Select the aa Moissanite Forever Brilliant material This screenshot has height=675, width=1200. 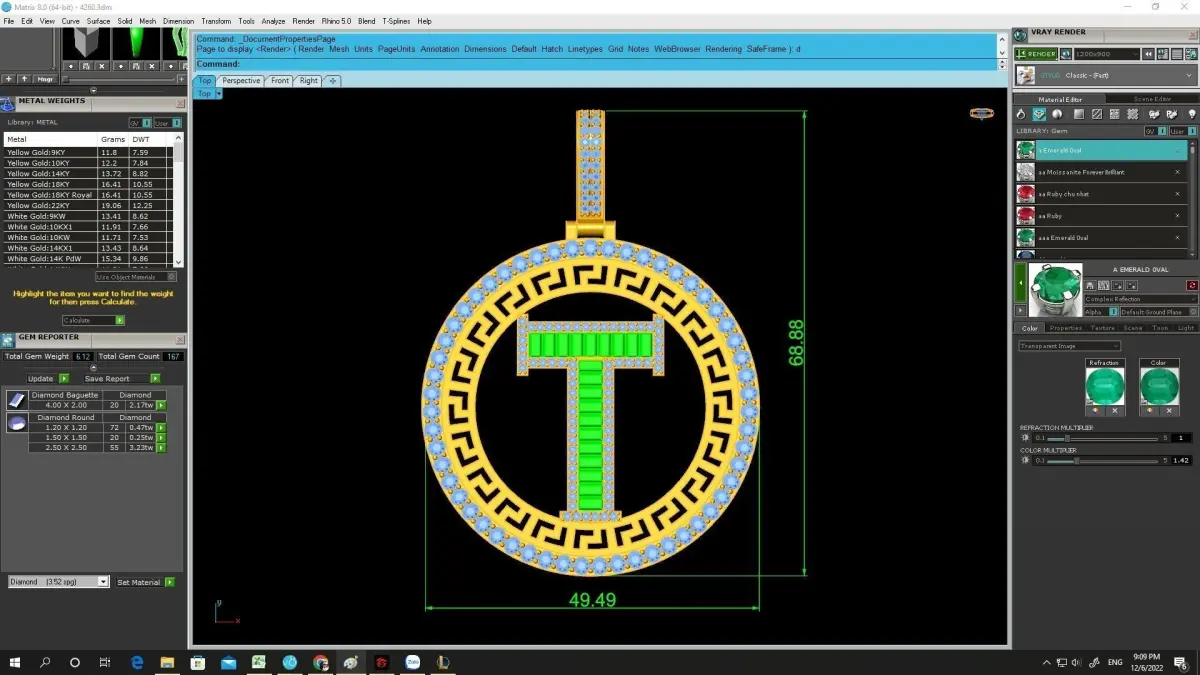pos(1102,172)
